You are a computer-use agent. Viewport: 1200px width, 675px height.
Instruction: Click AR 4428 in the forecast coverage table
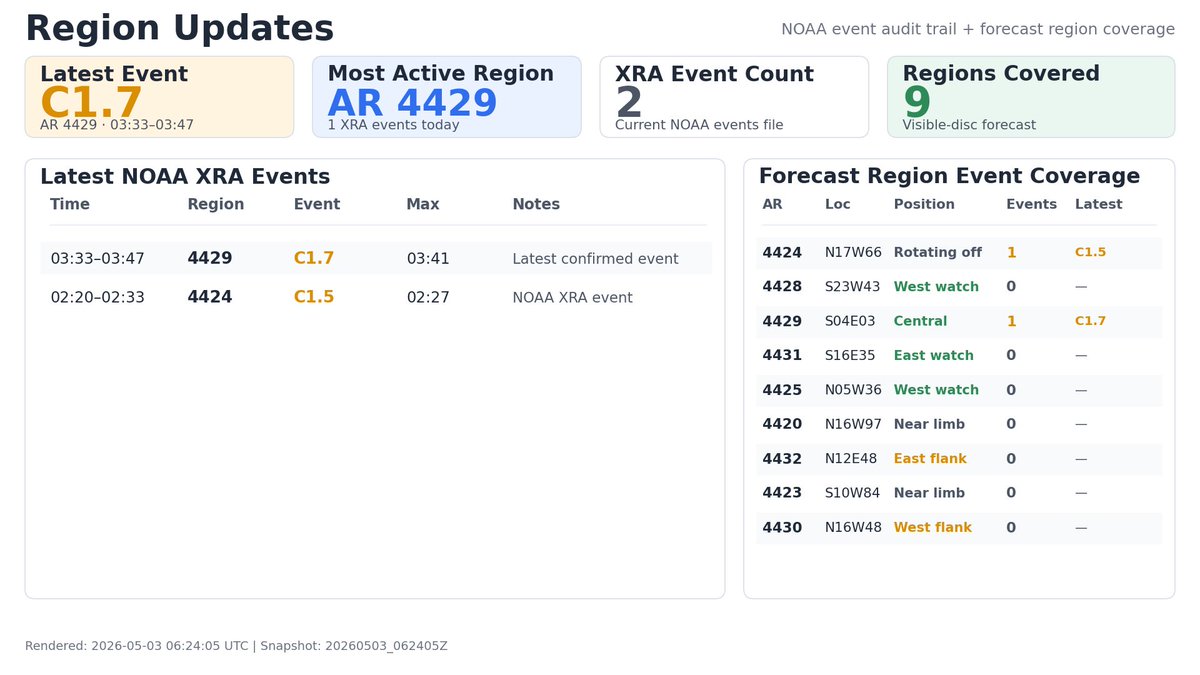point(782,287)
